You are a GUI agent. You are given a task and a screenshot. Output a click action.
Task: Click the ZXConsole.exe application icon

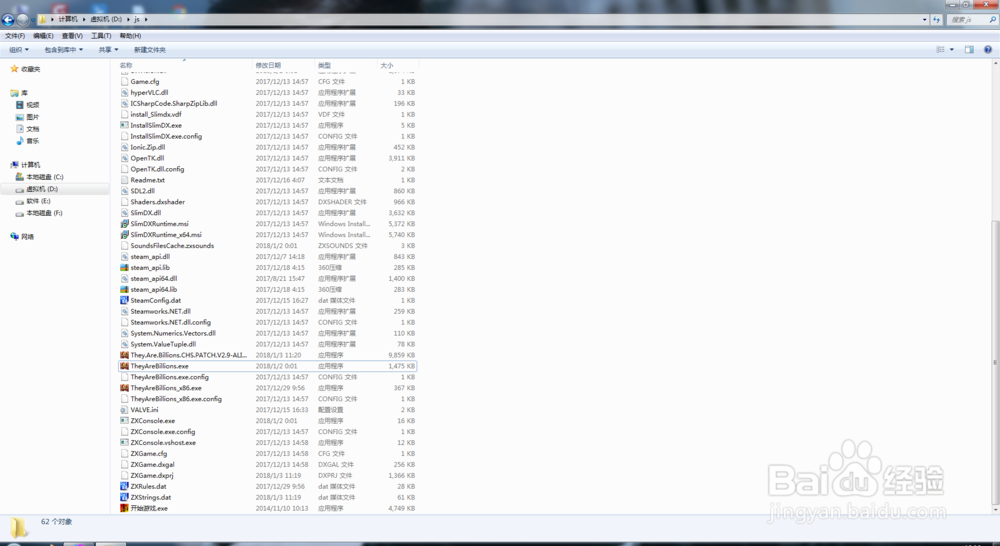coord(124,421)
